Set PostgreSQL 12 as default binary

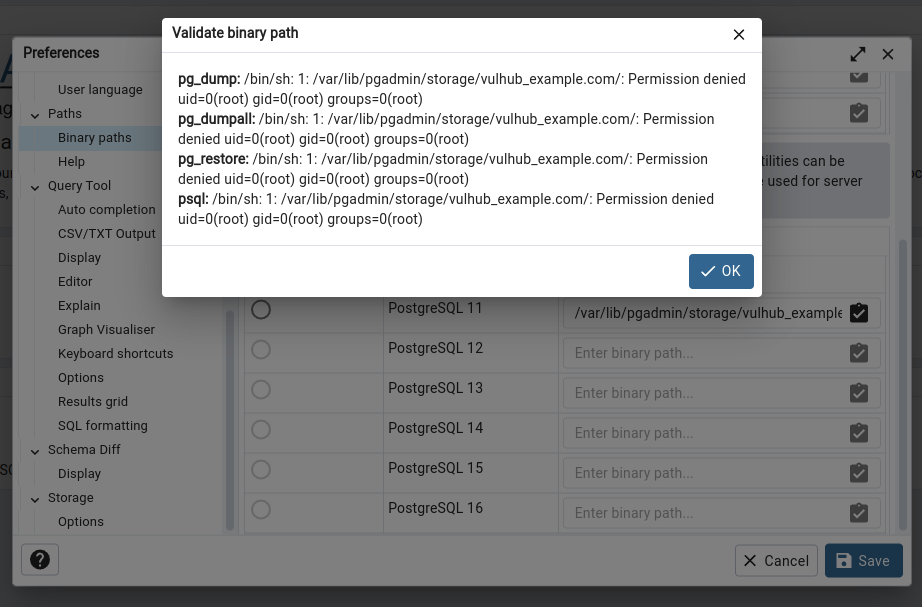tap(261, 349)
